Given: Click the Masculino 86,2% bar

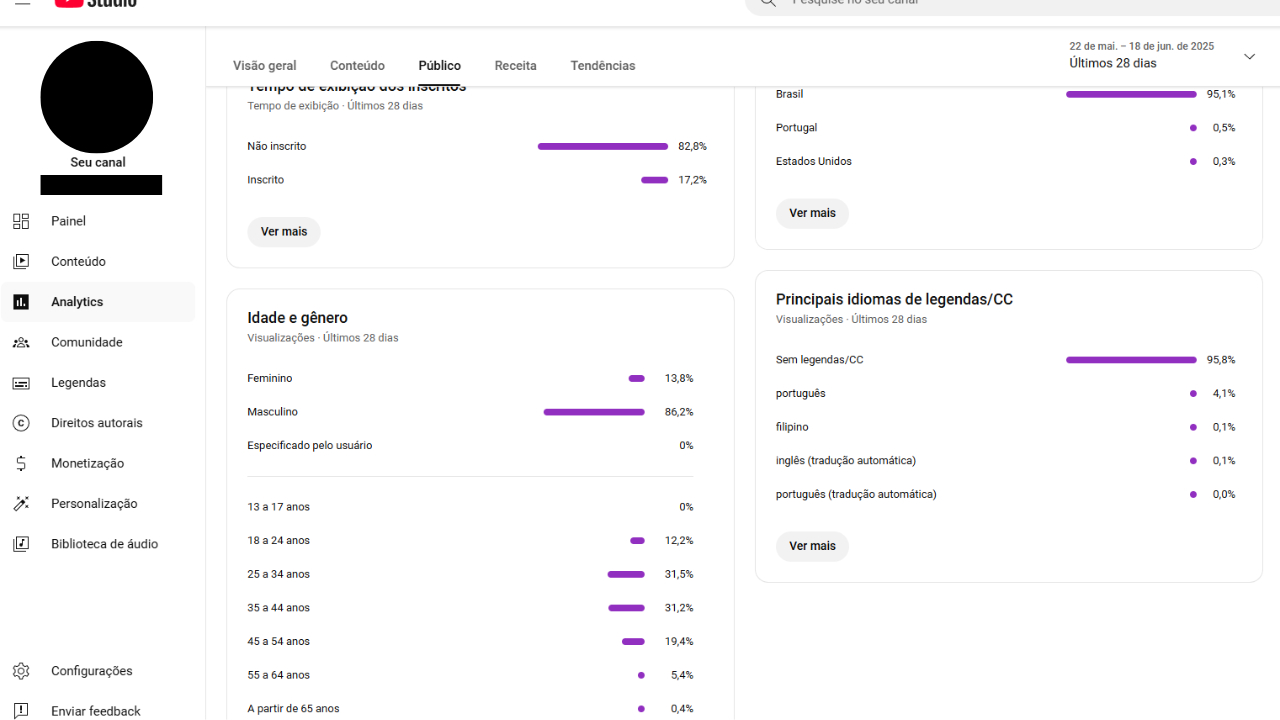Looking at the screenshot, I should [x=594, y=412].
